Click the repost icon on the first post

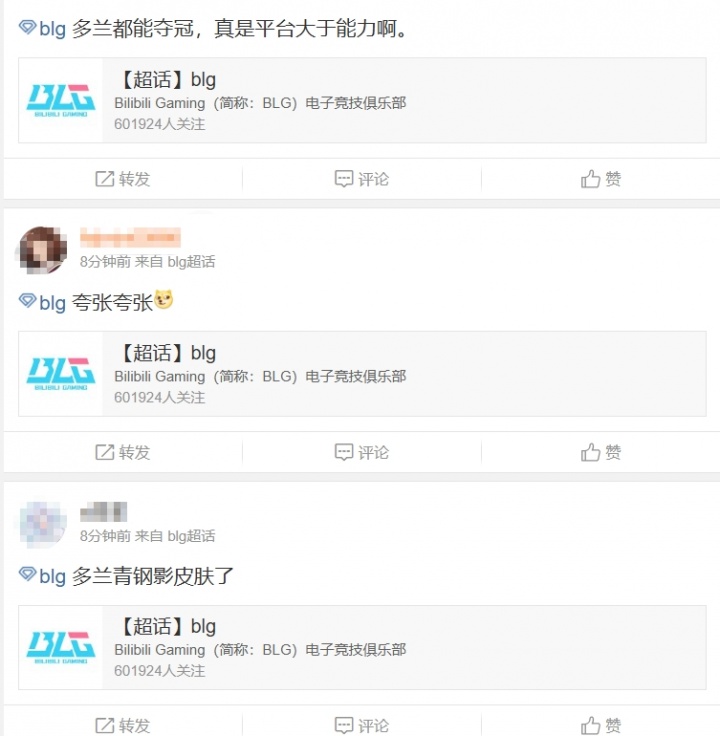[105, 179]
